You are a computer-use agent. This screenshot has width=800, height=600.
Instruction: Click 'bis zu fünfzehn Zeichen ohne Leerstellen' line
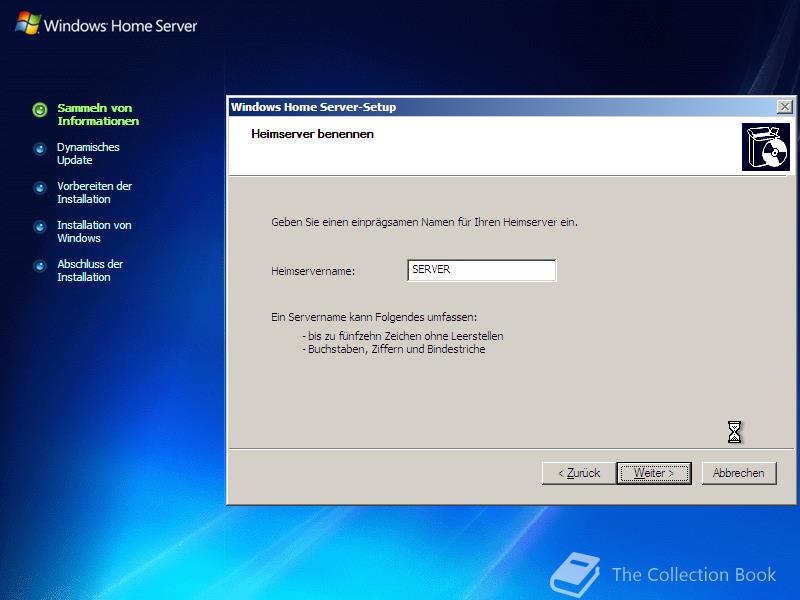[403, 336]
